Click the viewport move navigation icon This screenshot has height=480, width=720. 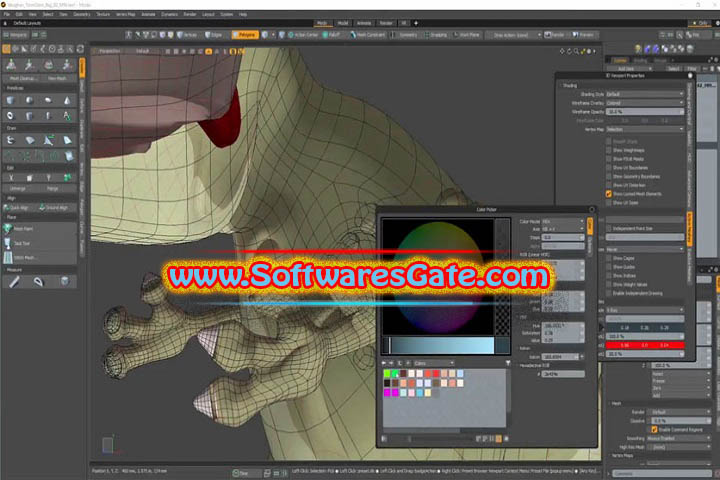[562, 51]
